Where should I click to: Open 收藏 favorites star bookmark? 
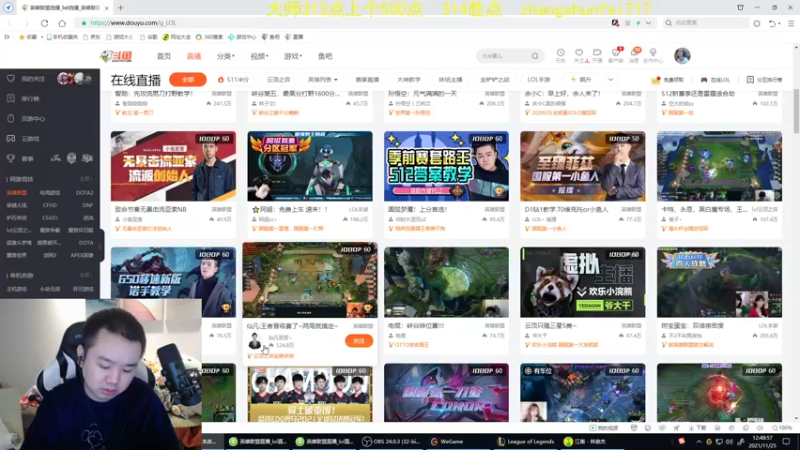click(x=28, y=37)
